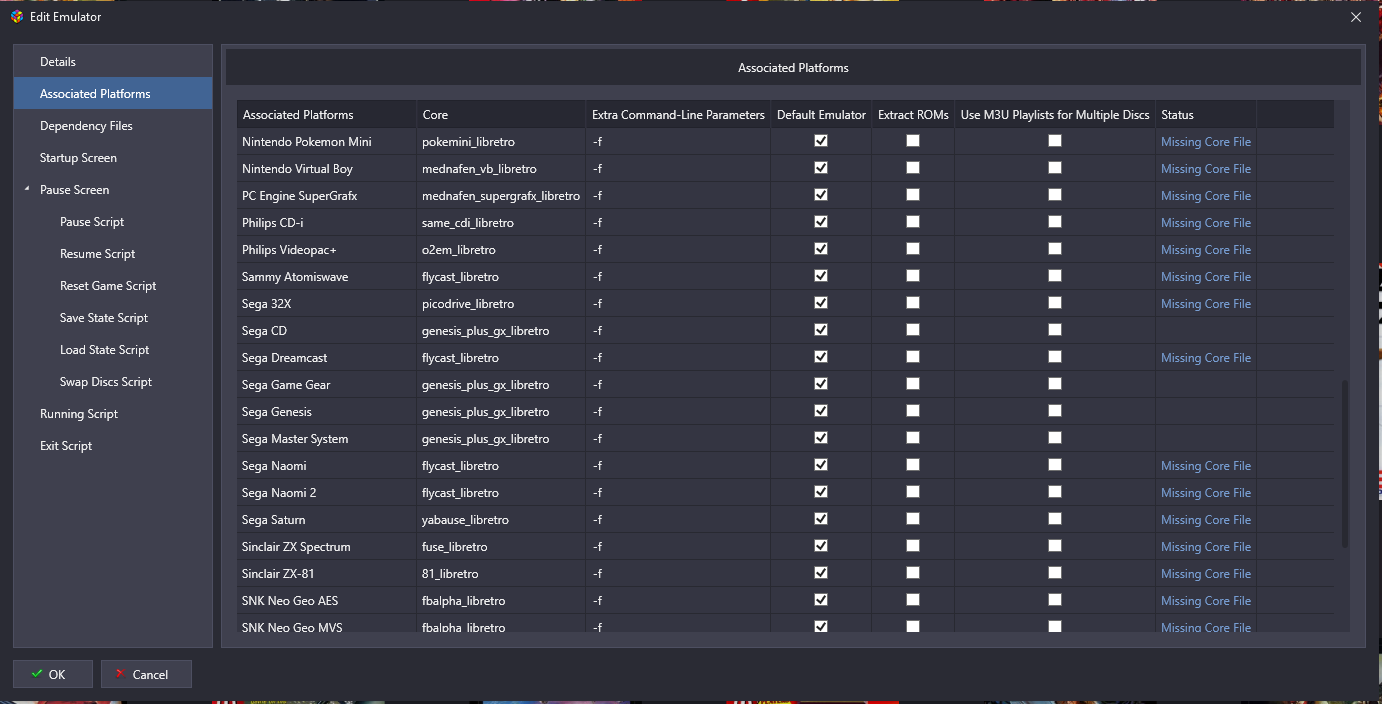Select Associated Platforms in the sidebar
Viewport: 1382px width, 704px height.
113,94
